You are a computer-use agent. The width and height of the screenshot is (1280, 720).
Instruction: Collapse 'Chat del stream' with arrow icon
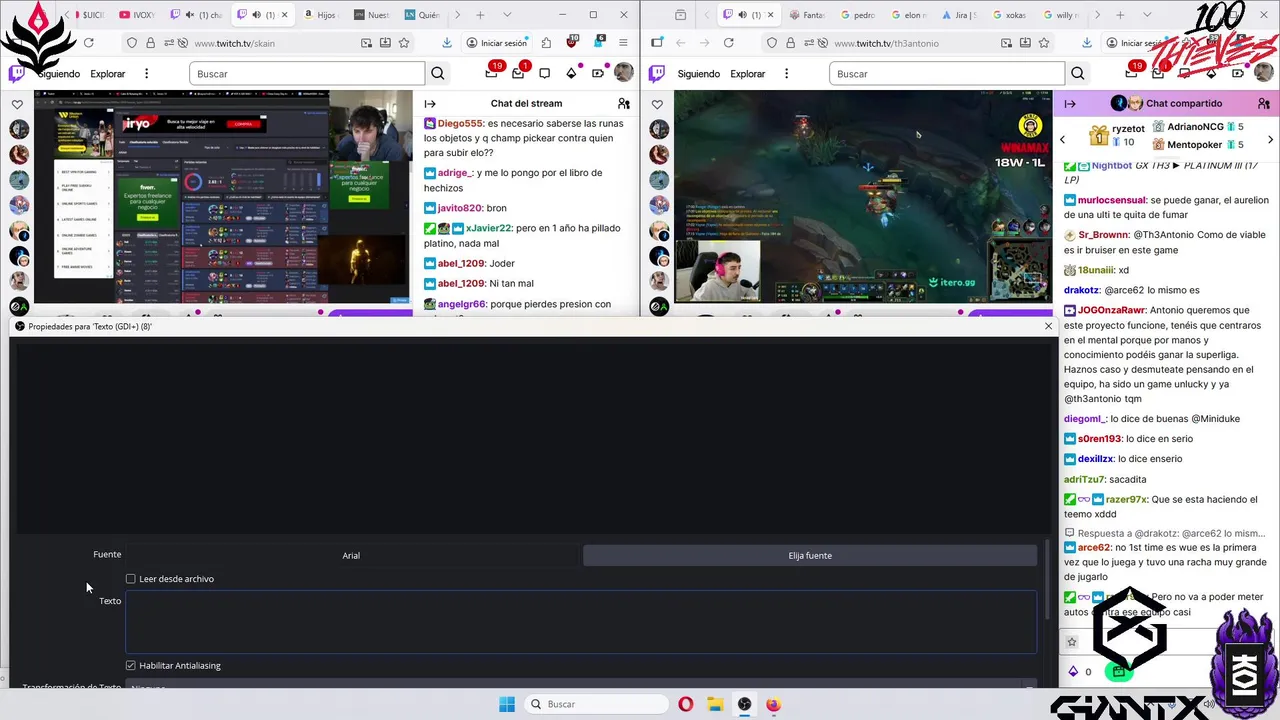(x=430, y=104)
